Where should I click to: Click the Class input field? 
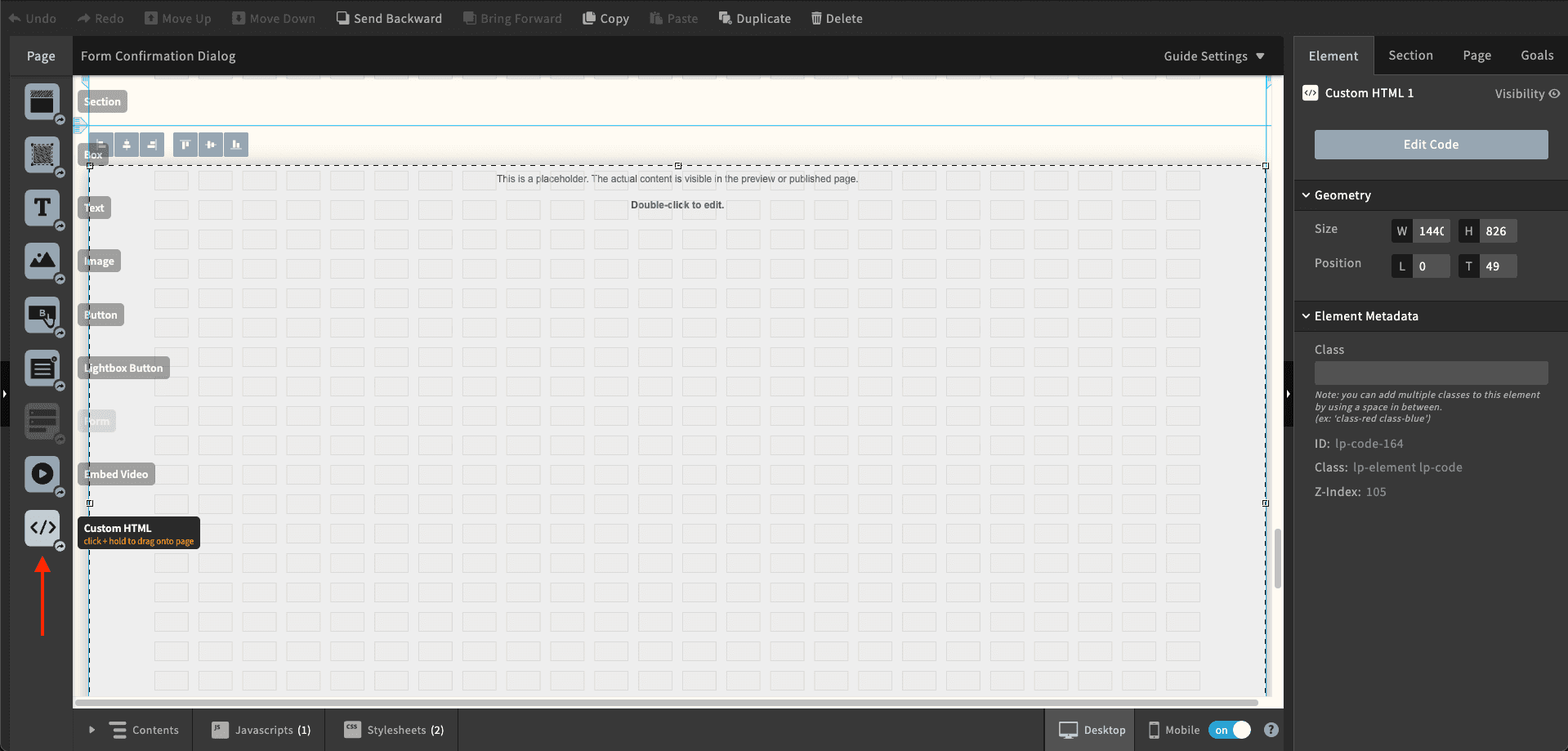point(1431,373)
